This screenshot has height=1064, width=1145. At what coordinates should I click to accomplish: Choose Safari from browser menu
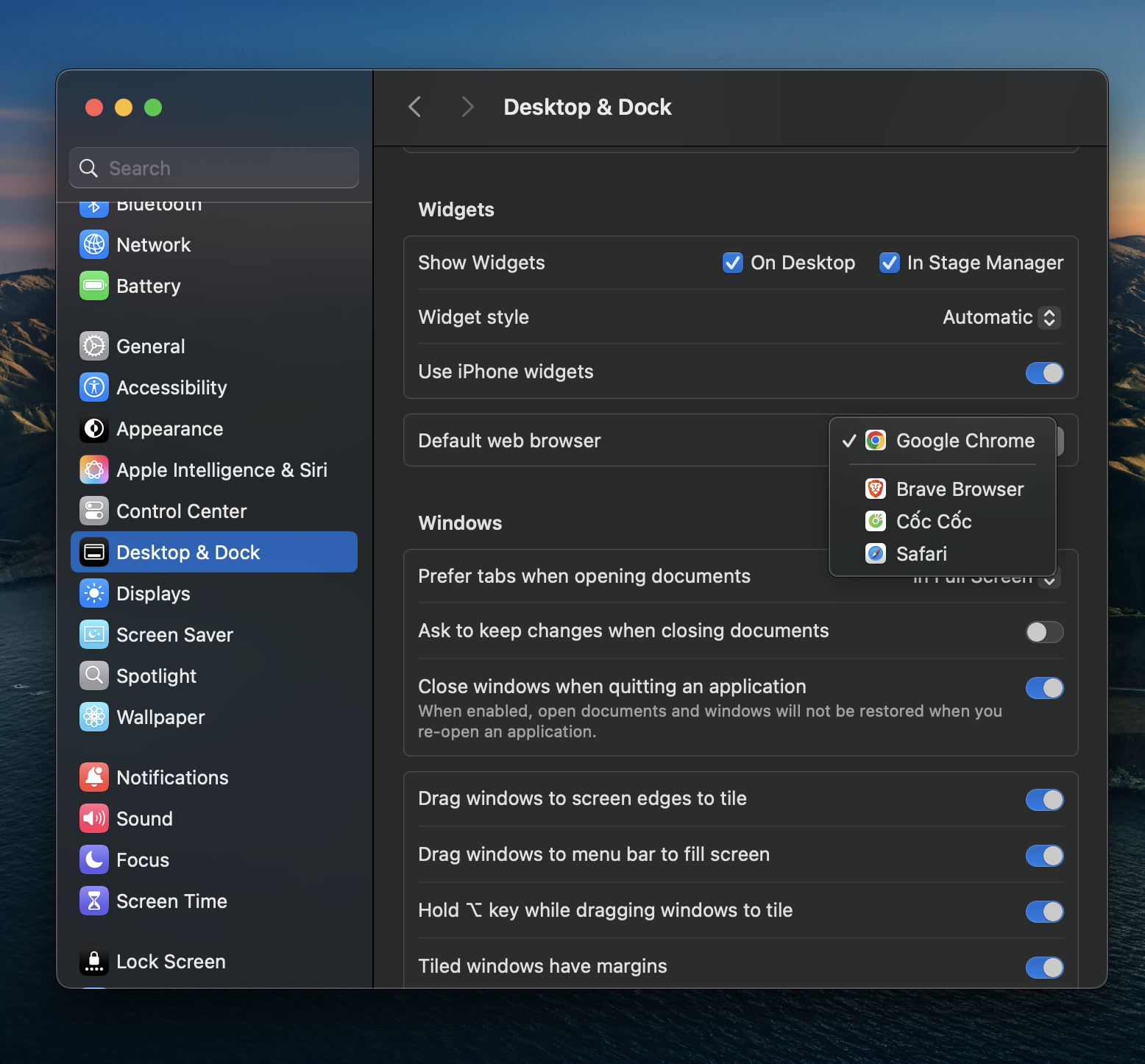click(x=943, y=553)
